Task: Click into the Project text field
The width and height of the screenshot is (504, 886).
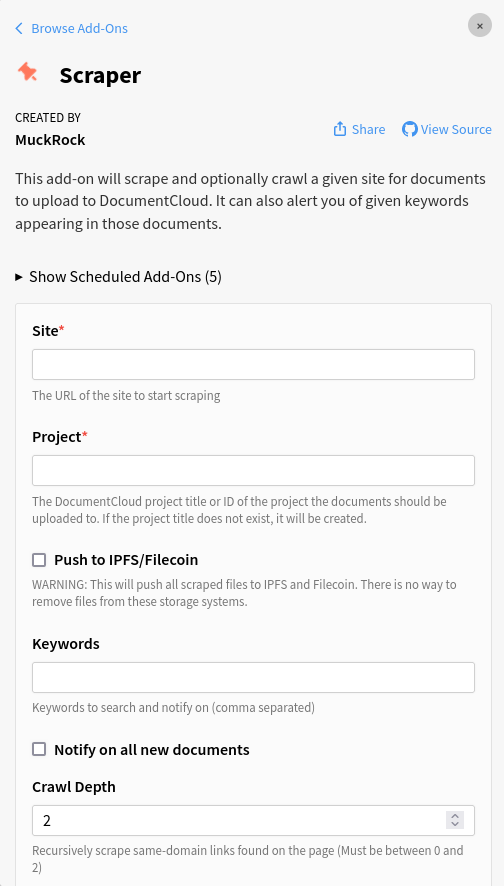Action: click(x=253, y=470)
